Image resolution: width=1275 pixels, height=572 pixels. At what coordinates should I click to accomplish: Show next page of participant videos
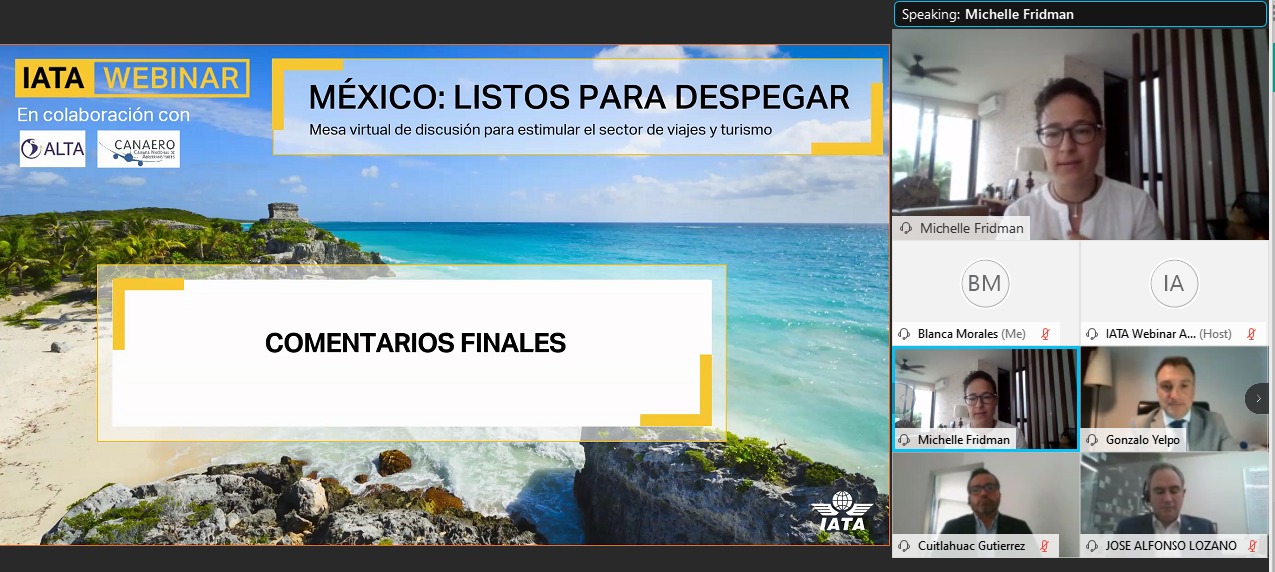[1258, 398]
